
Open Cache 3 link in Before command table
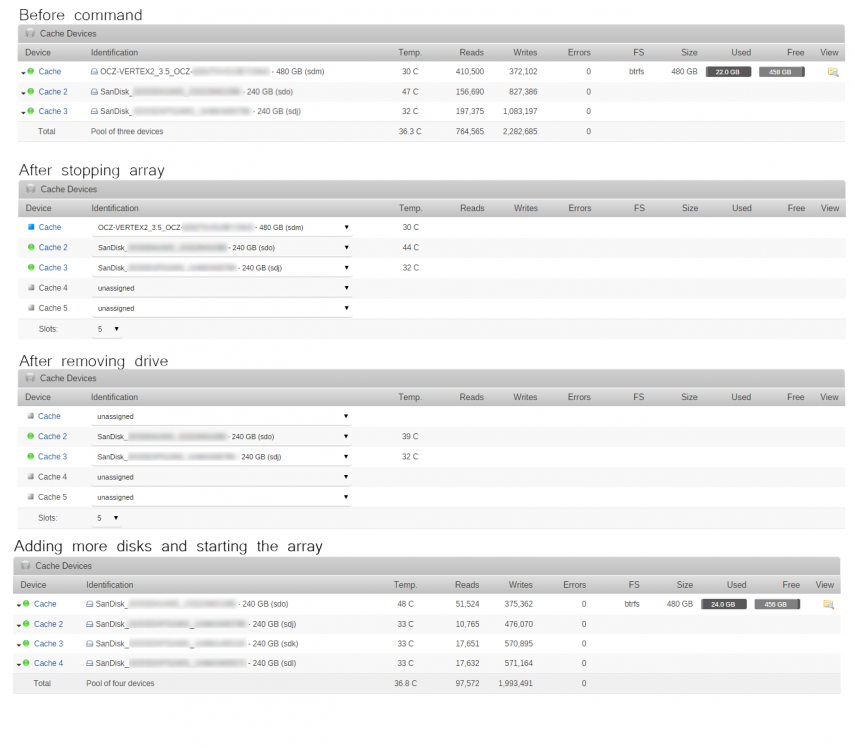coord(53,111)
